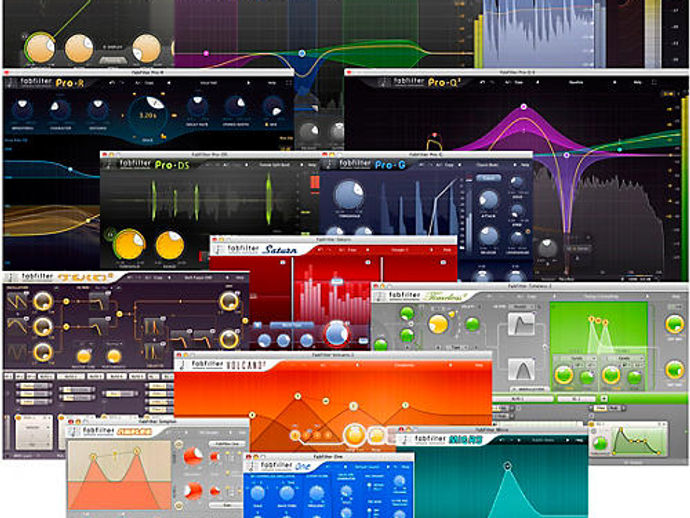Click the big red-ringed drive knob in Saturn
The image size is (690, 518).
337,334
